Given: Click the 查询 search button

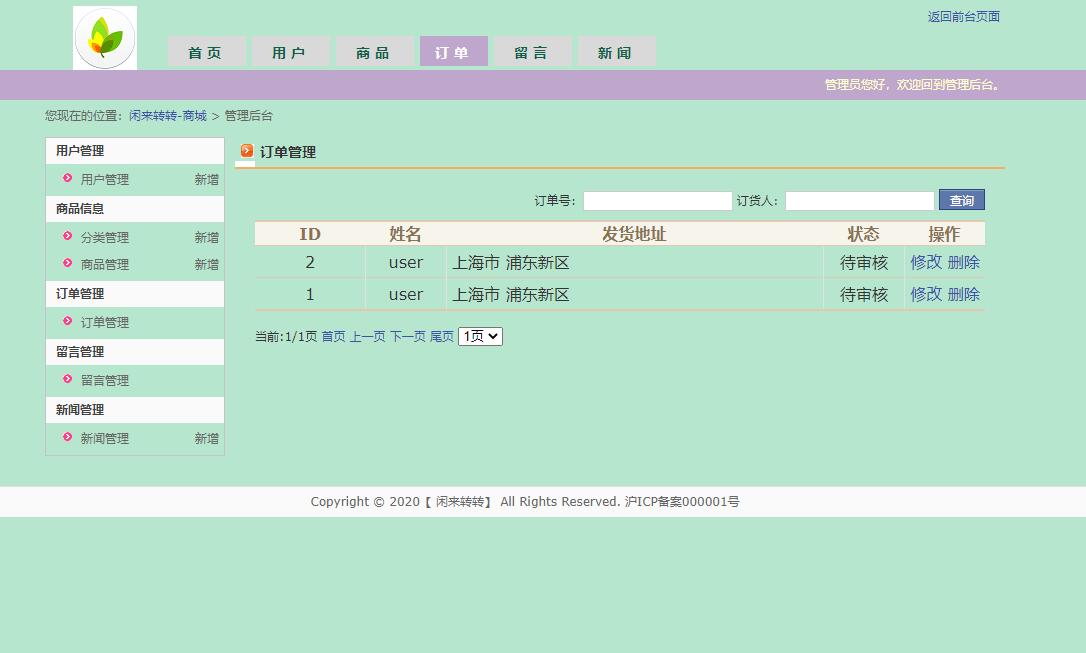Looking at the screenshot, I should click(x=960, y=200).
